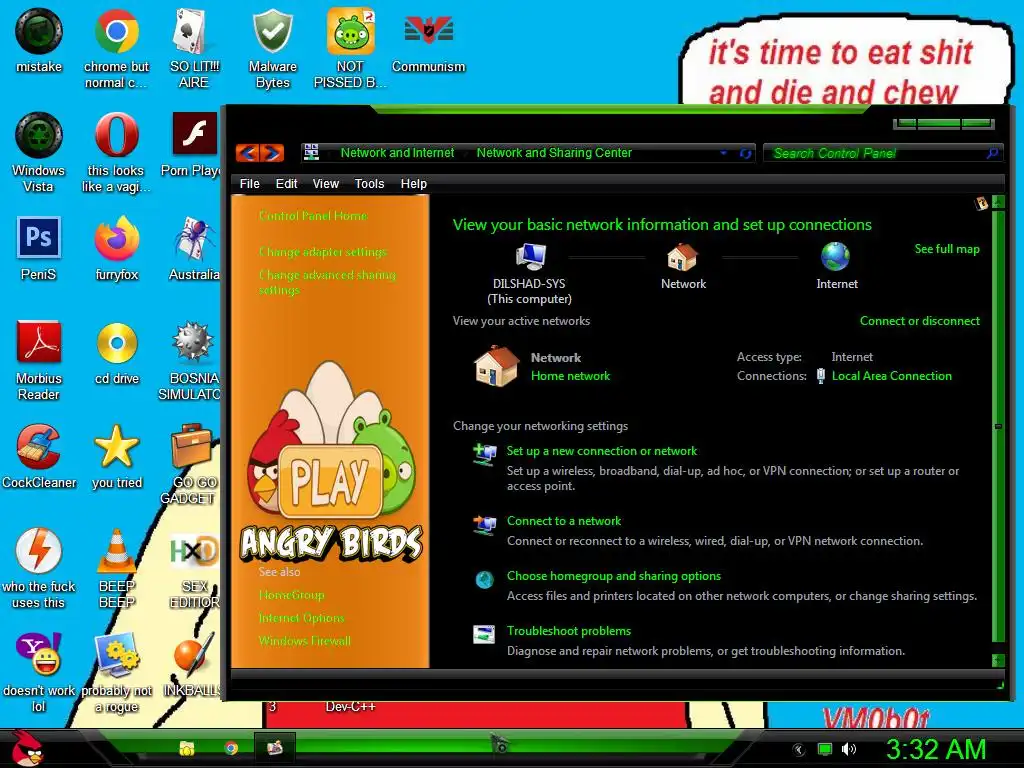Image resolution: width=1024 pixels, height=768 pixels.
Task: Click the green vertical scrollbar
Action: (x=998, y=426)
